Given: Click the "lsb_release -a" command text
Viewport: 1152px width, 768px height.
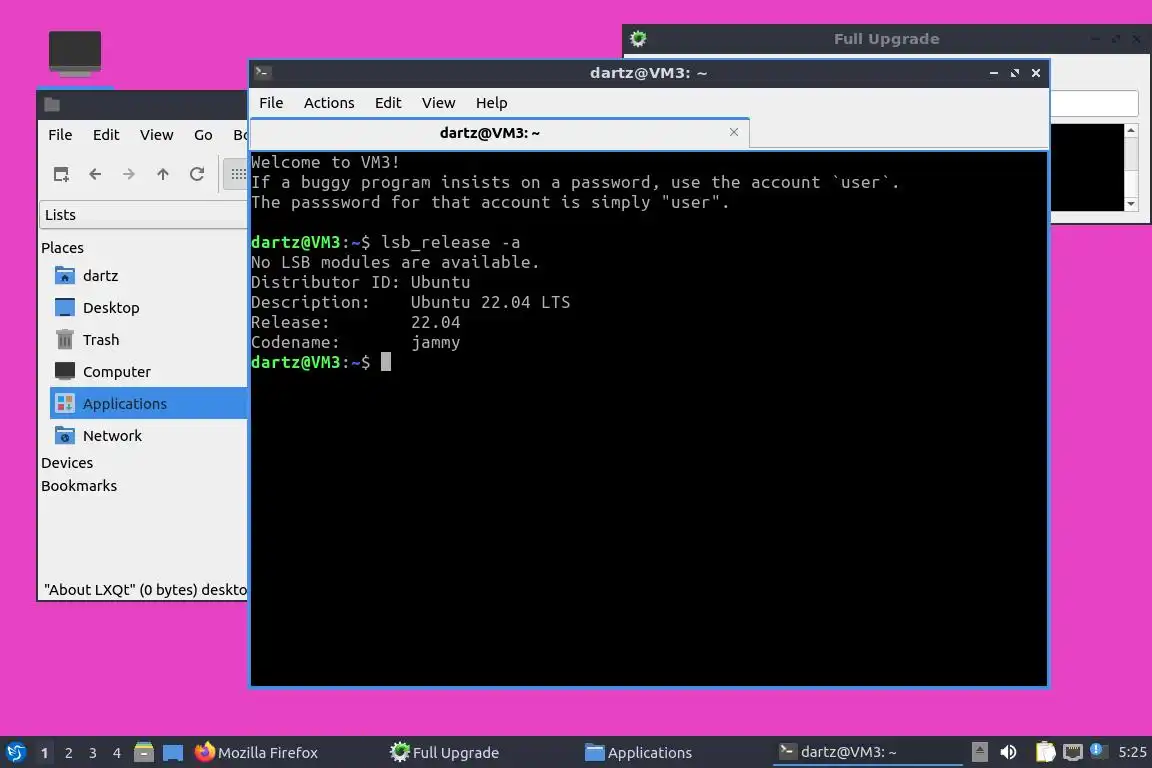Looking at the screenshot, I should (x=450, y=243).
